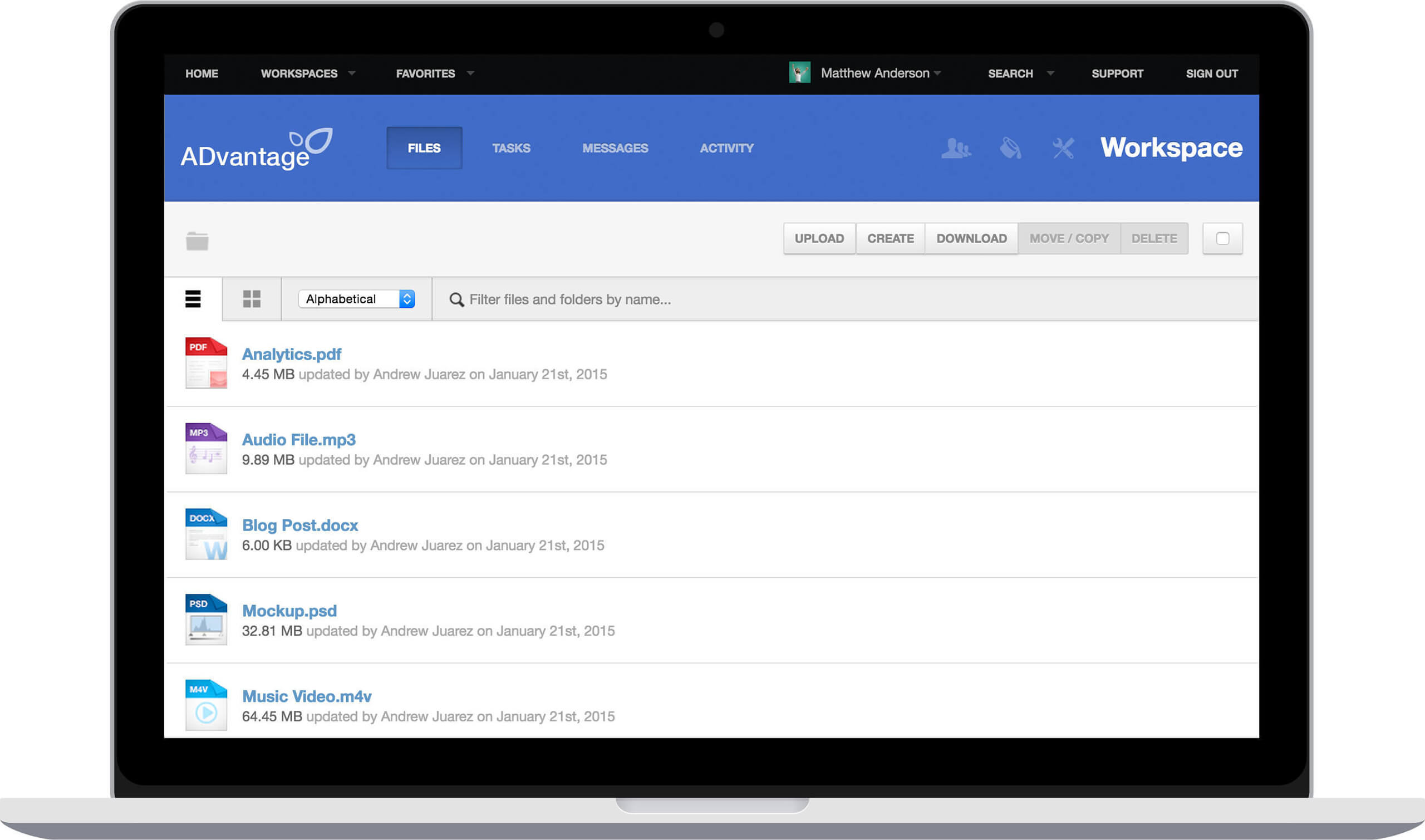The height and width of the screenshot is (840, 1425).
Task: Switch to grid view
Action: (251, 299)
